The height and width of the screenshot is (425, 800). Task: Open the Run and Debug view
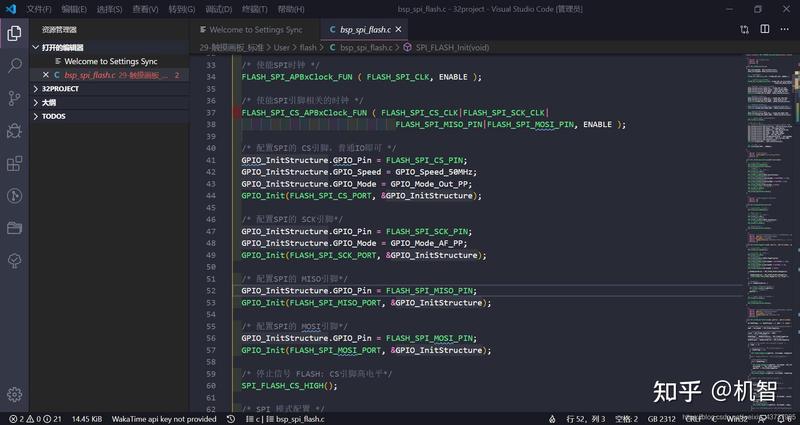(x=14, y=131)
